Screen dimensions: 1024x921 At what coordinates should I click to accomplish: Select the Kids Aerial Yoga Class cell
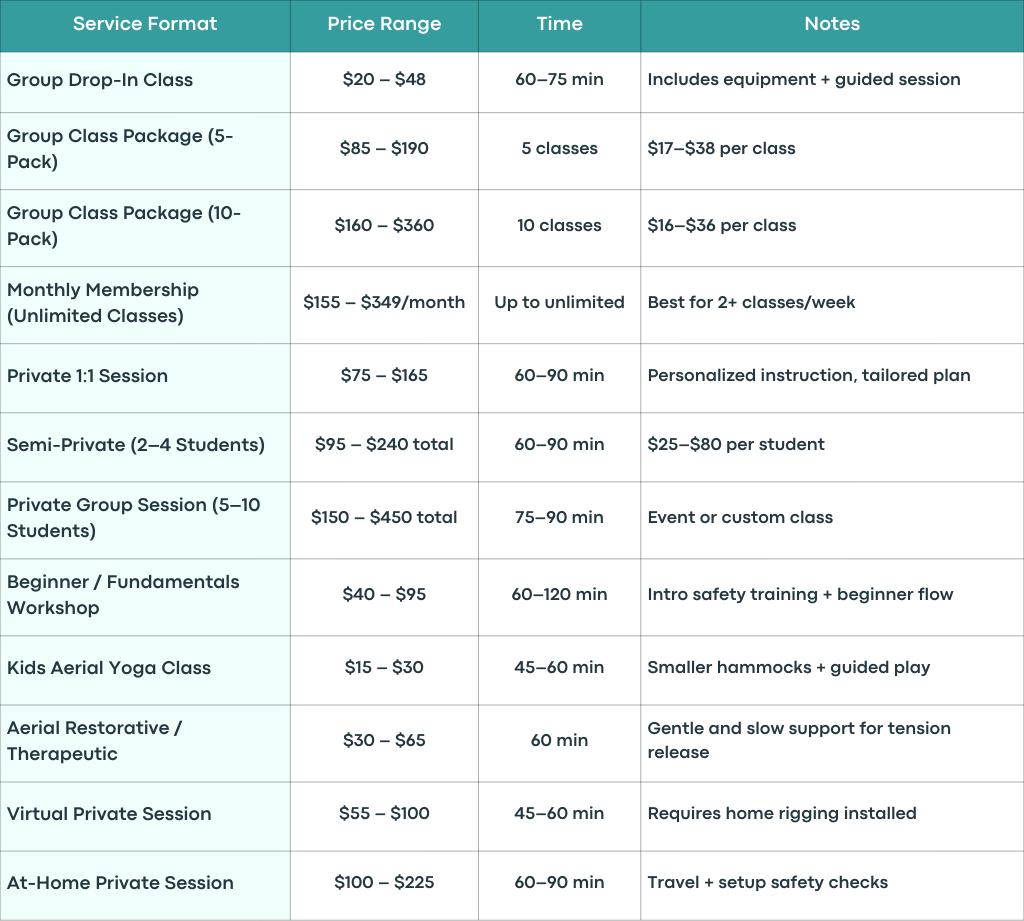145,668
